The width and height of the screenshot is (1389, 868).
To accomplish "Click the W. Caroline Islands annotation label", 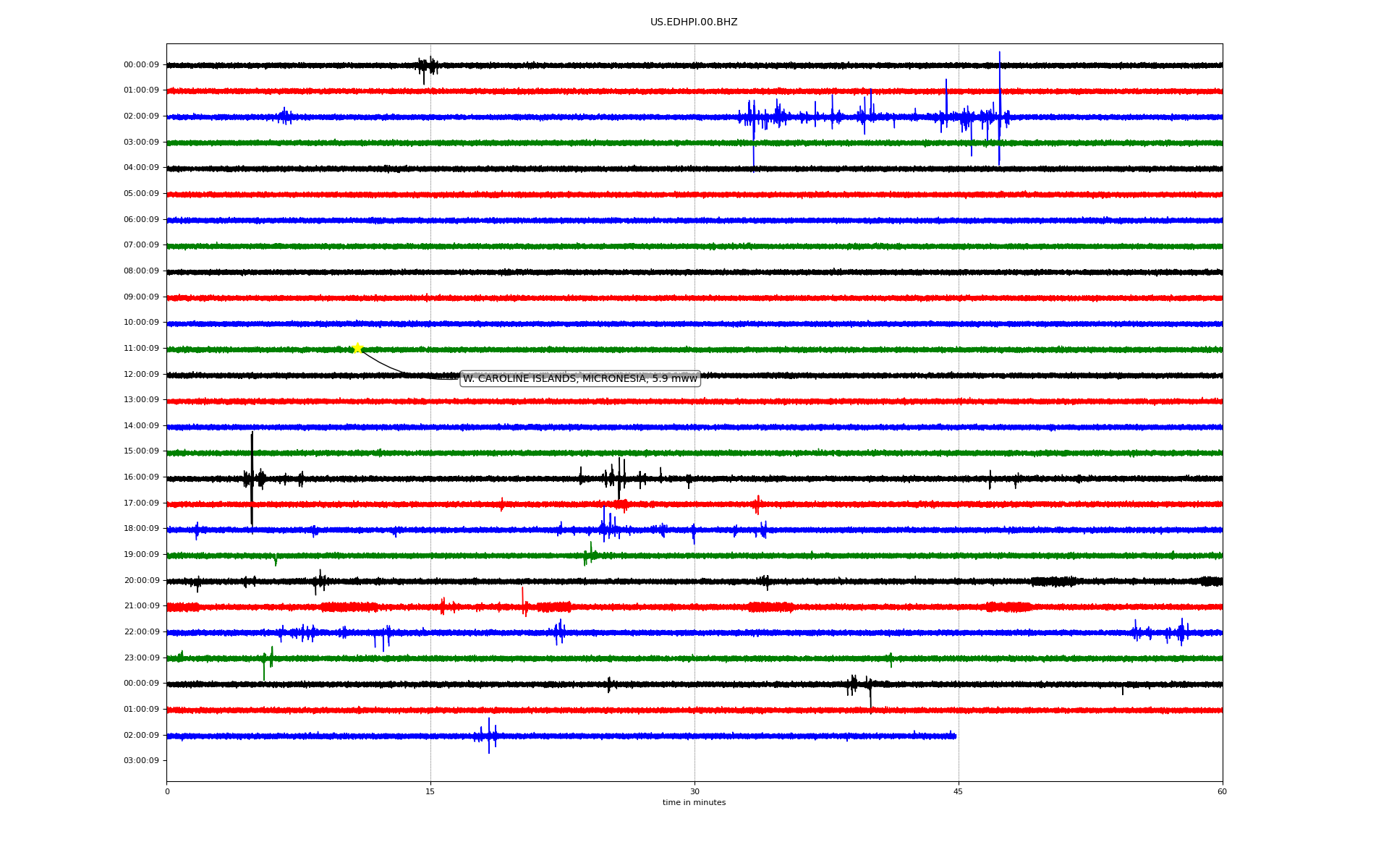I will (x=579, y=378).
